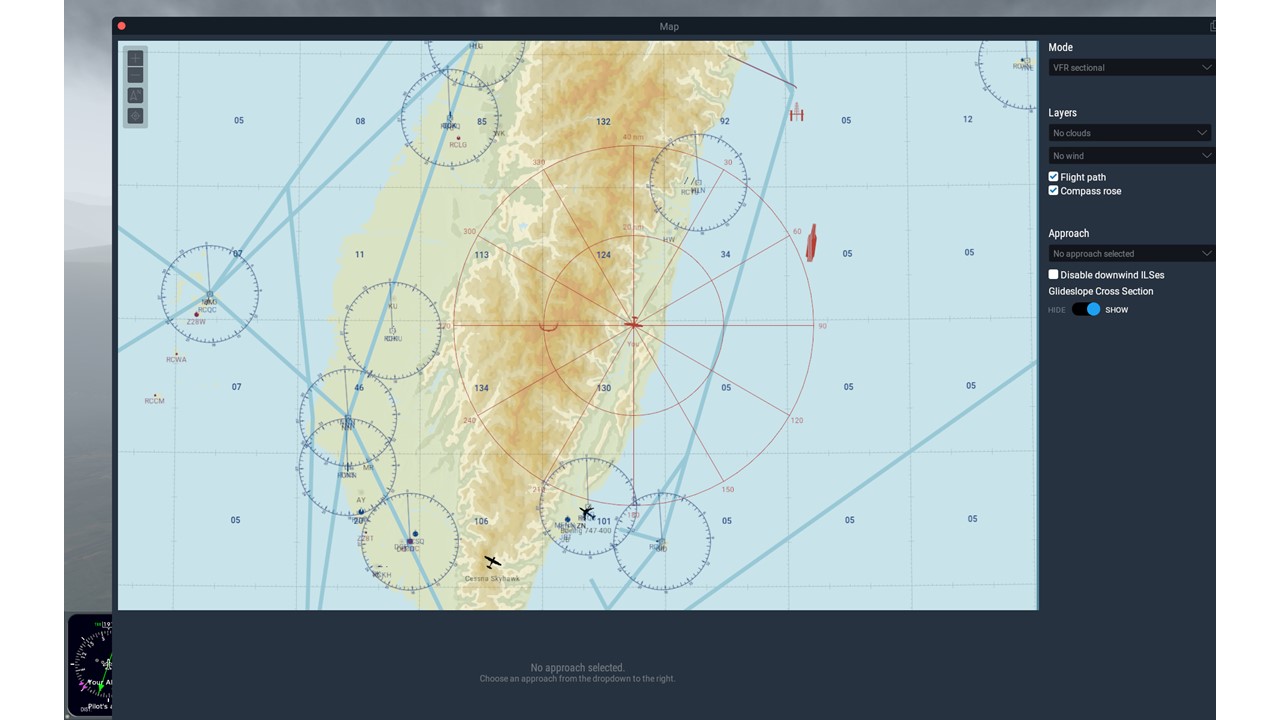Select the RCLG airport marker

[x=458, y=138]
